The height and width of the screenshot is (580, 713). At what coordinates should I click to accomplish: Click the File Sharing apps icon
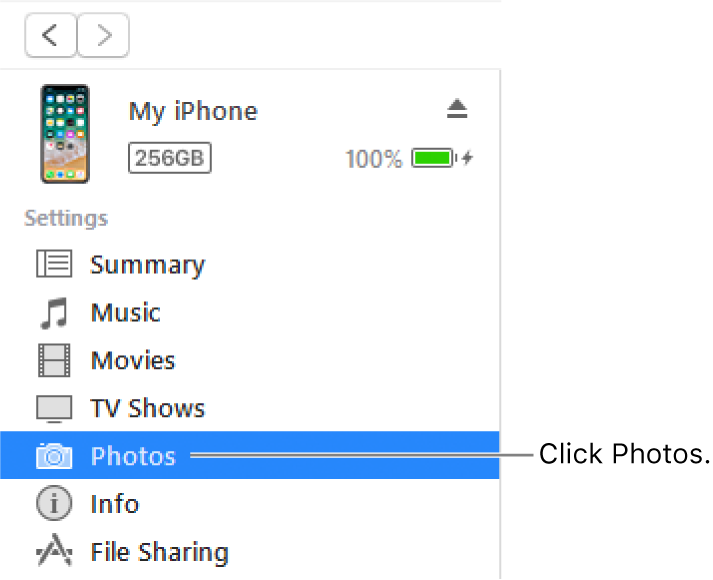pyautogui.click(x=54, y=552)
